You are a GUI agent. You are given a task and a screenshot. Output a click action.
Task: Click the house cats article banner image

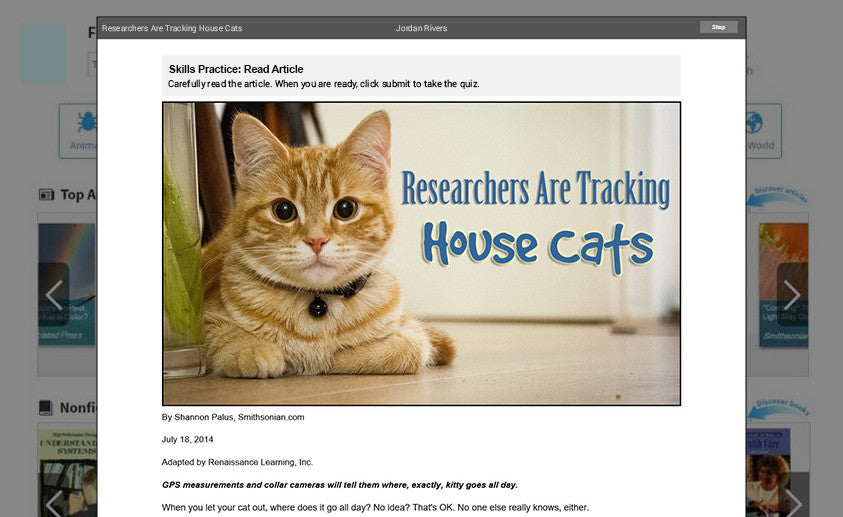(x=421, y=253)
